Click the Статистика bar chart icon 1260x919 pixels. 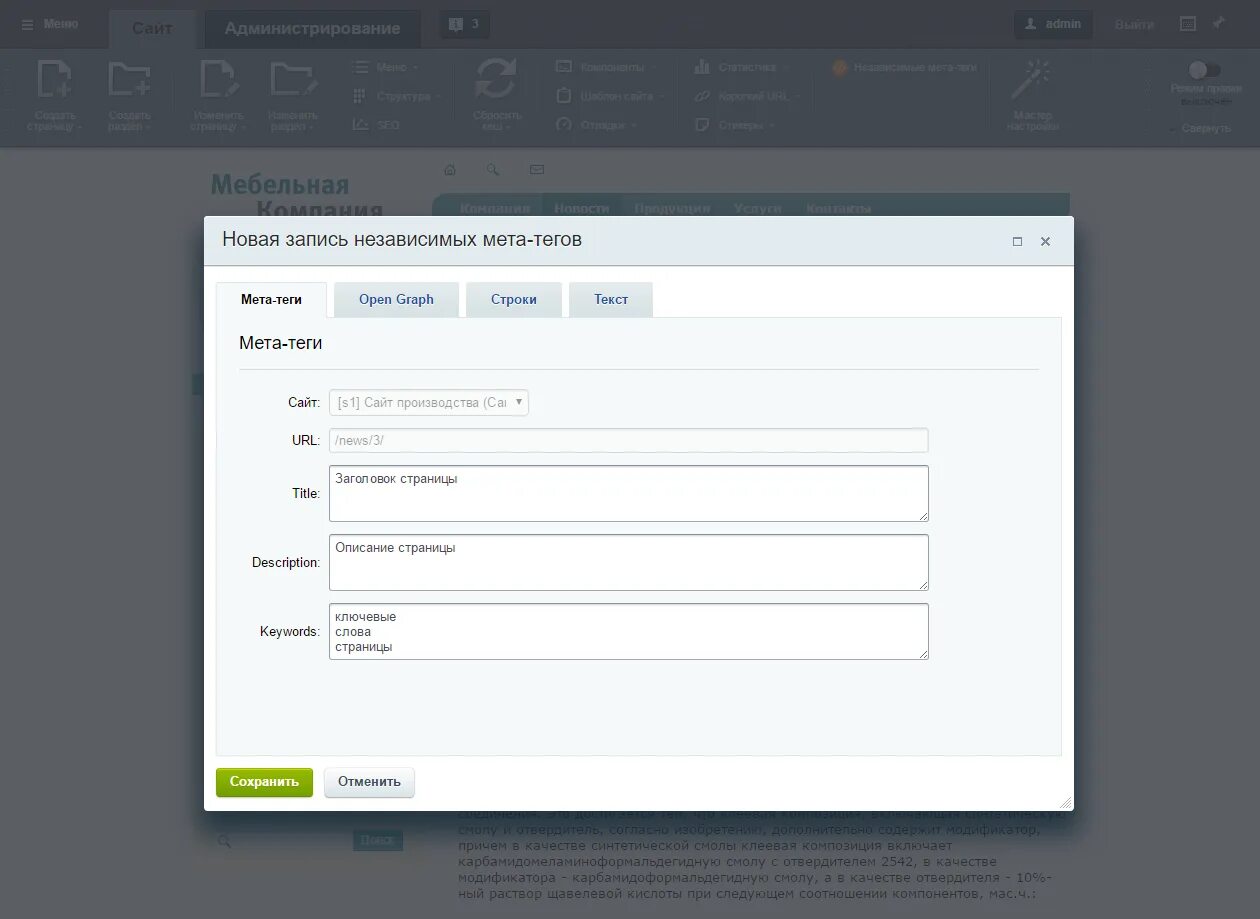(701, 67)
